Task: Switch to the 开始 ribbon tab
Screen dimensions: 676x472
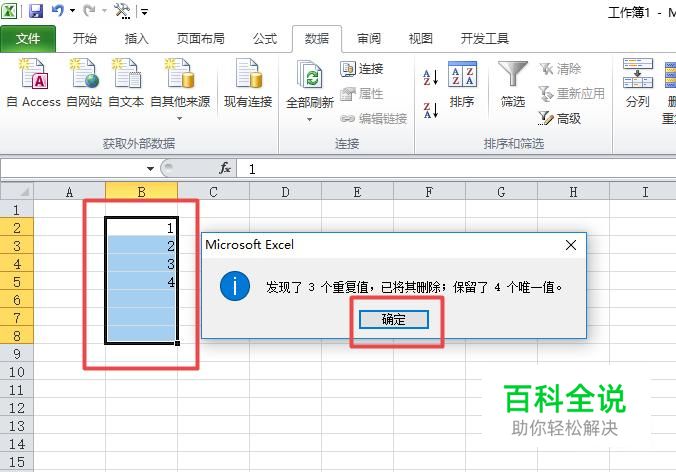Action: 84,39
